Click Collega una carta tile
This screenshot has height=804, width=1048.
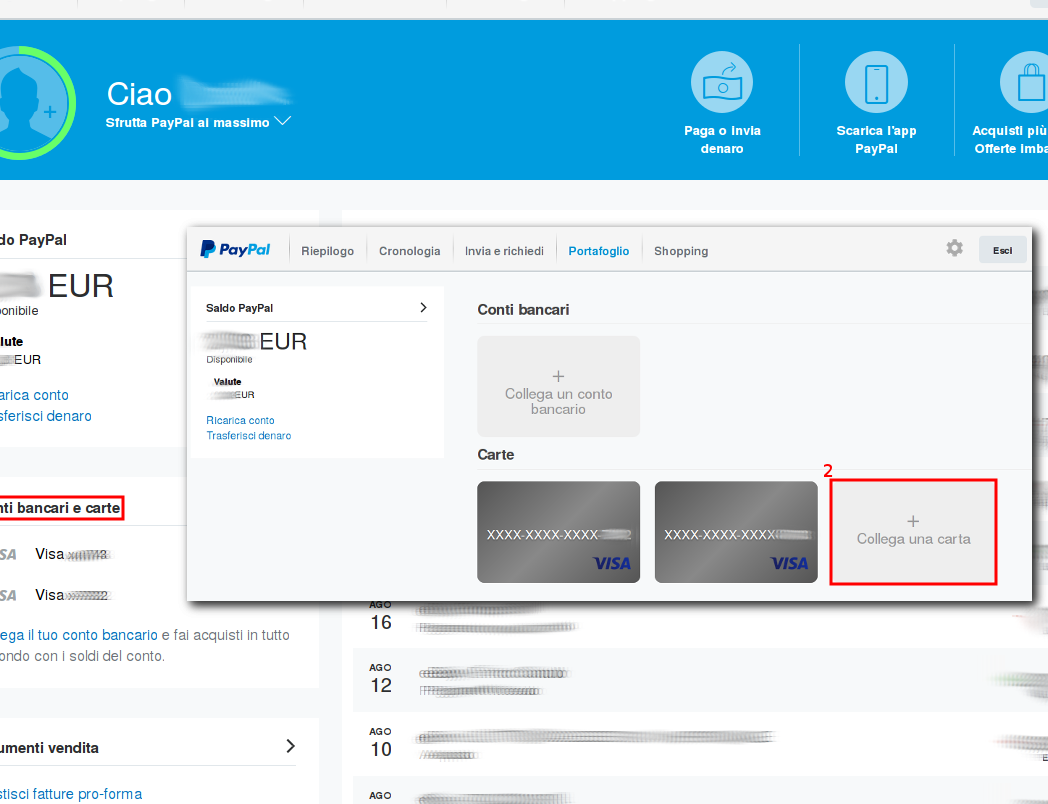(x=914, y=532)
